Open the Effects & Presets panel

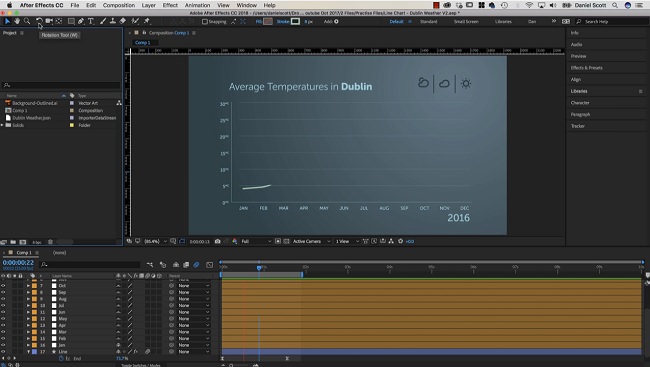[586, 68]
